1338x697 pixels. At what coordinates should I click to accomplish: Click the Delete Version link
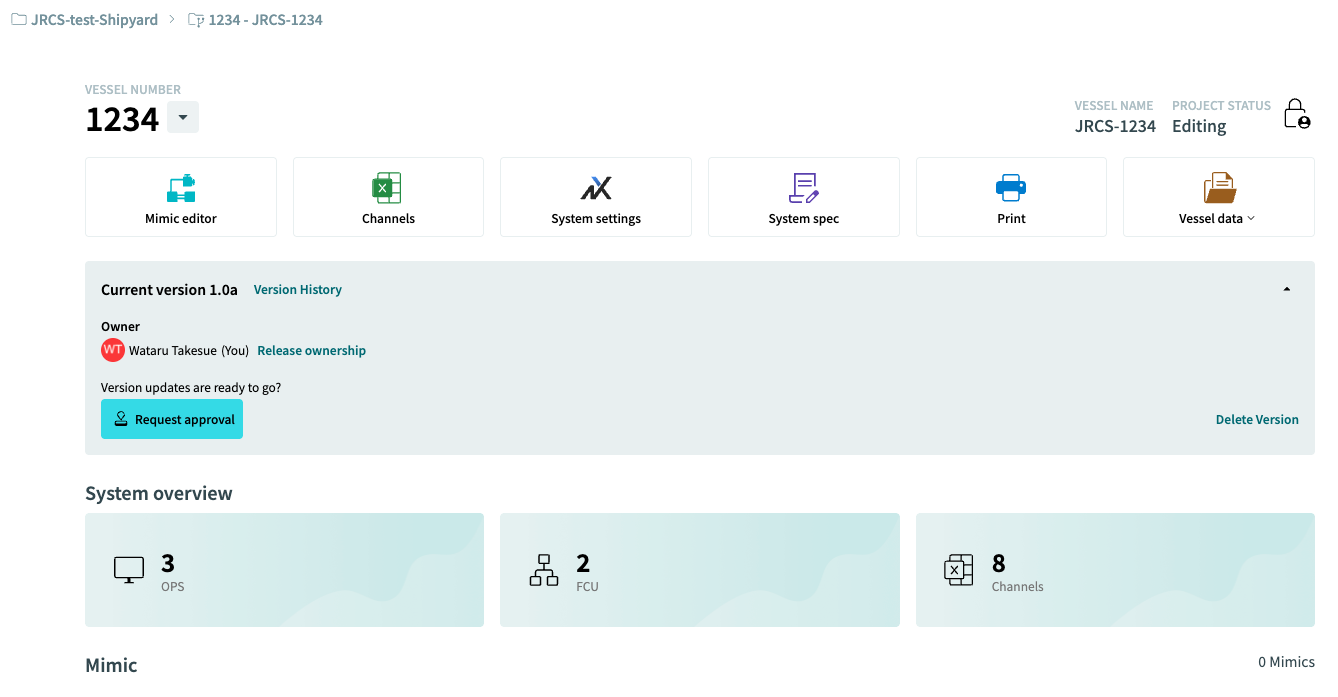pyautogui.click(x=1257, y=419)
